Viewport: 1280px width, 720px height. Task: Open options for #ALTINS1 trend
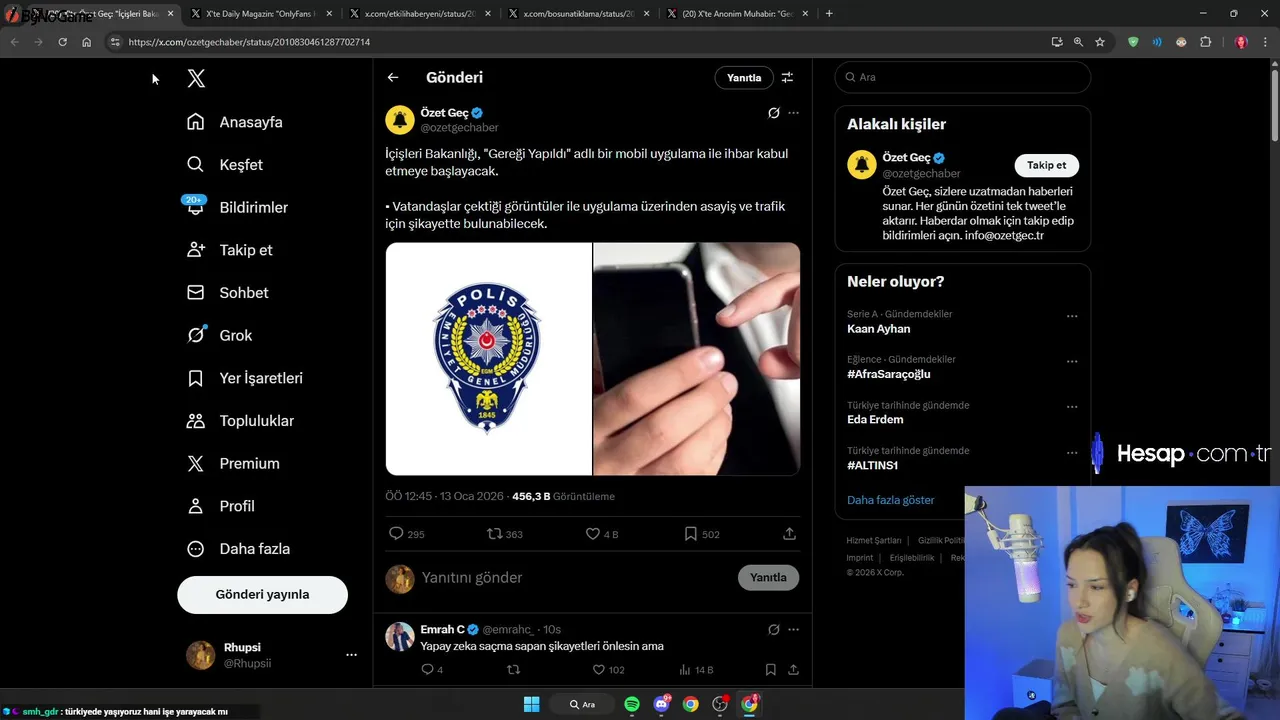click(x=1072, y=453)
